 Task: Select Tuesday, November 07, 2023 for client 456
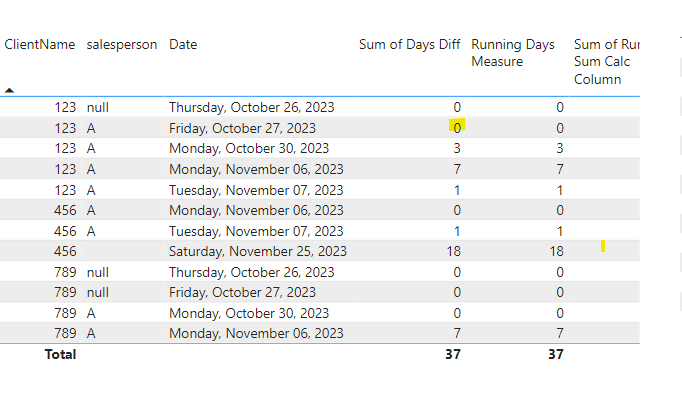click(256, 231)
